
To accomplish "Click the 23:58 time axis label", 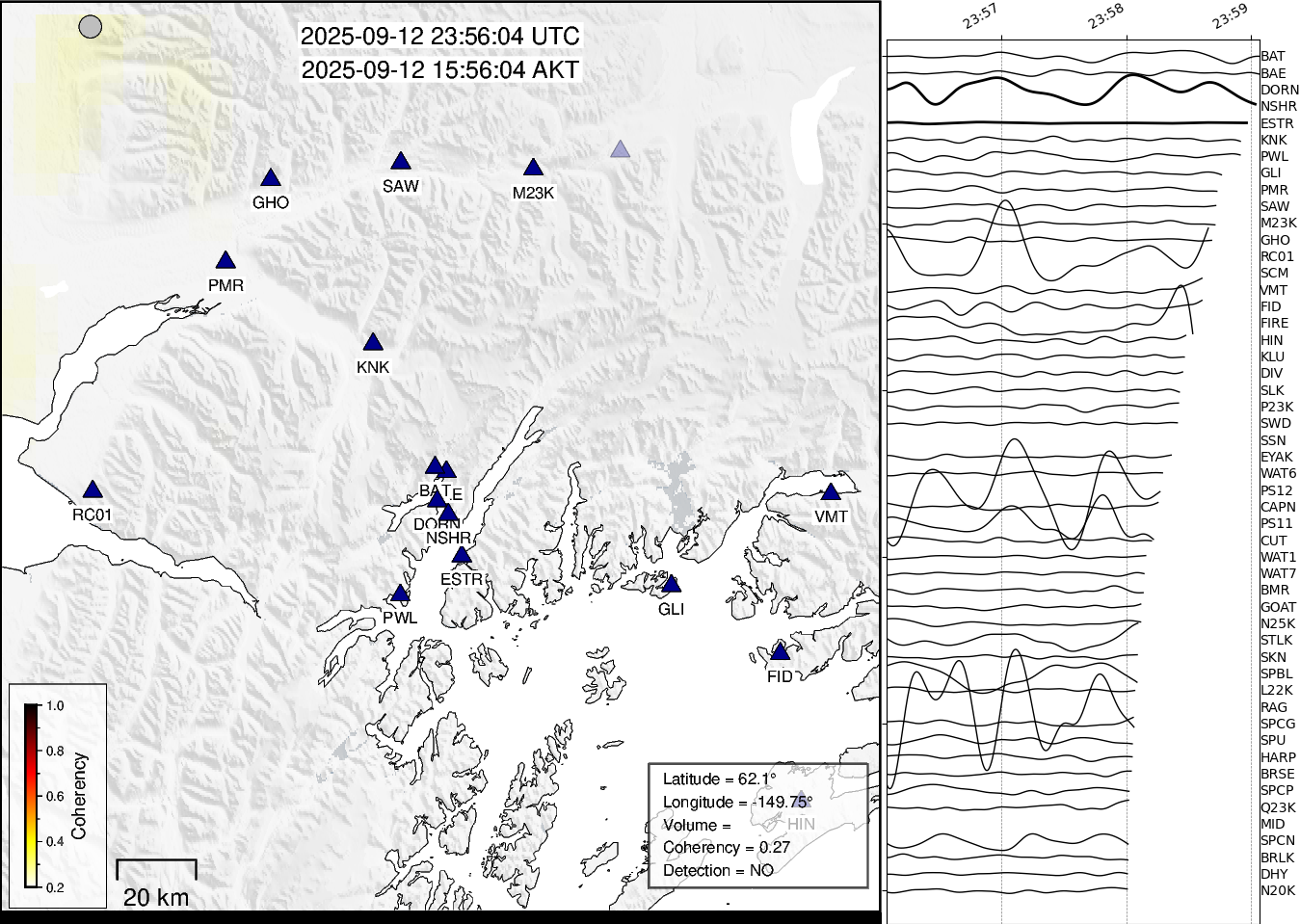I will click(x=1105, y=17).
